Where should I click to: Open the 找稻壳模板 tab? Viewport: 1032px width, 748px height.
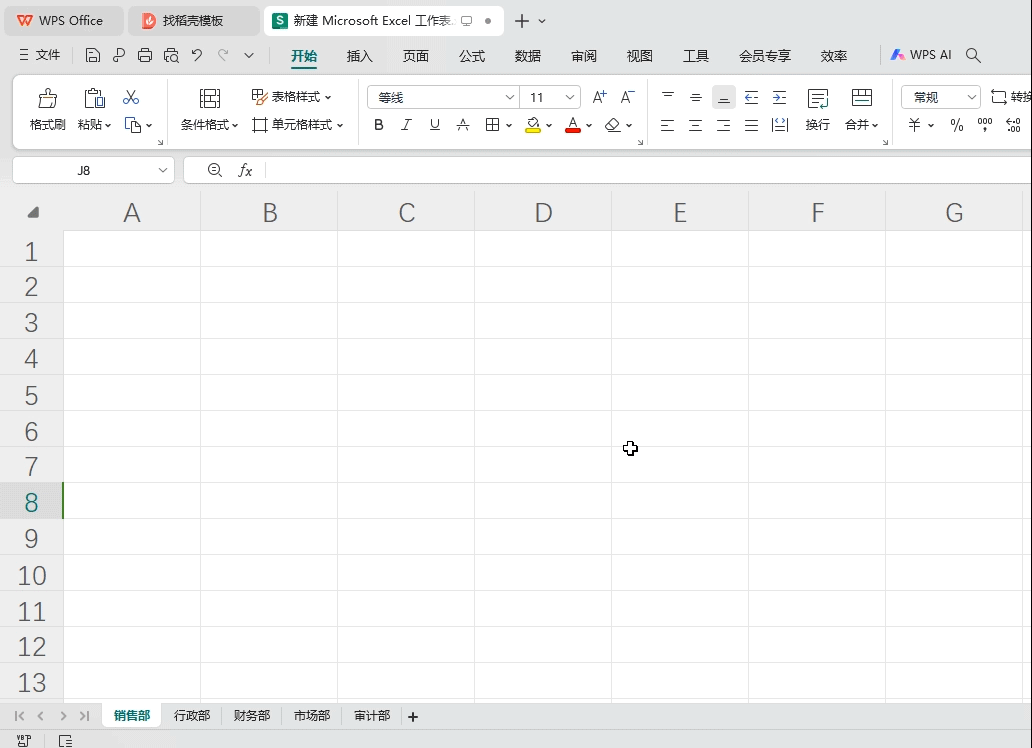[194, 20]
